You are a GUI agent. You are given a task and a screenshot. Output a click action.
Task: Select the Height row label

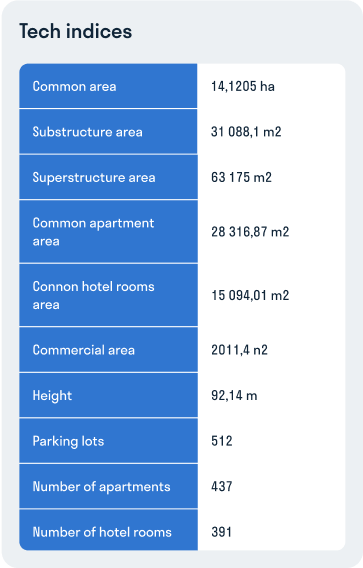click(108, 395)
